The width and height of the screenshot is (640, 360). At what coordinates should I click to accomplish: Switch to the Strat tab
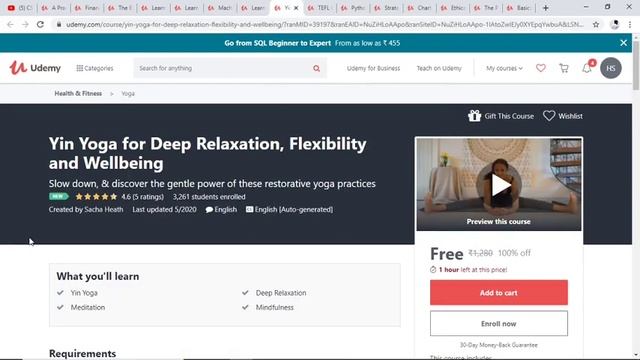386,8
